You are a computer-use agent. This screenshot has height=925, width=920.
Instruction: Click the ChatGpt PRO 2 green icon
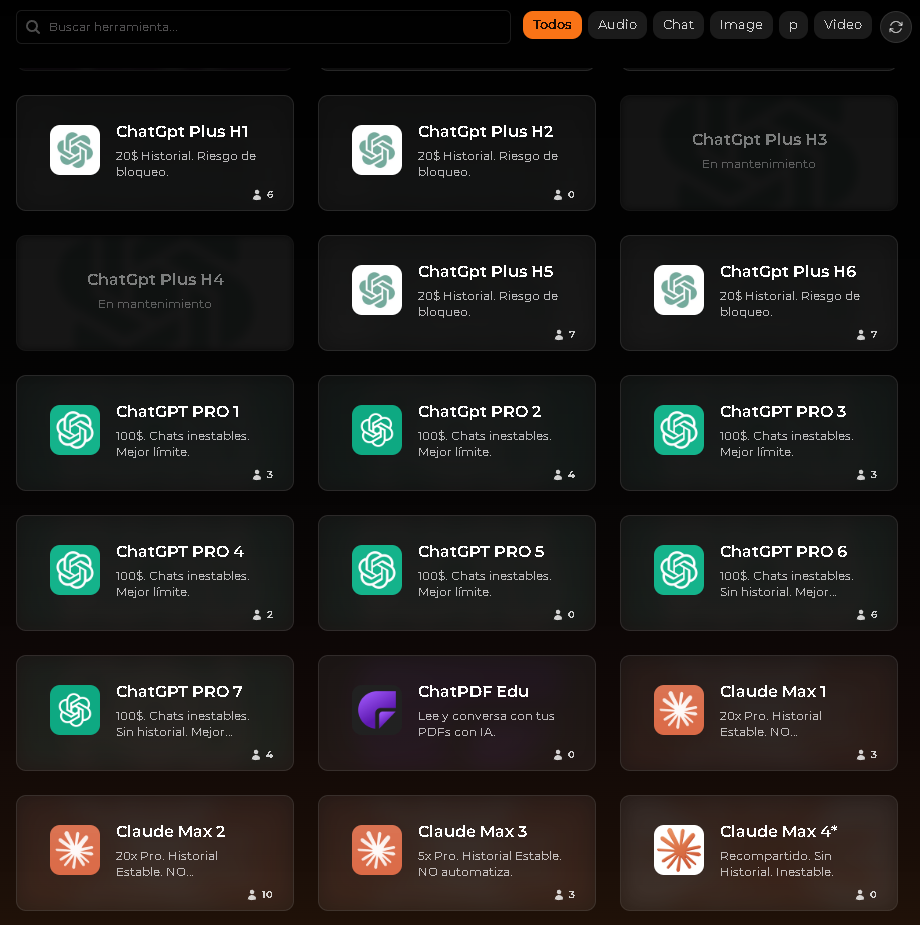point(377,430)
